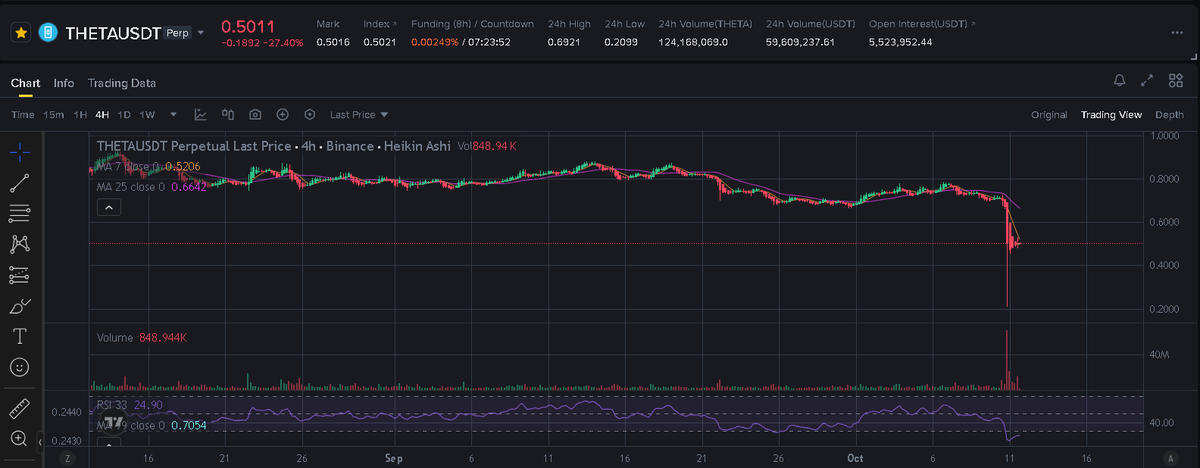Viewport: 1200px width, 468px height.
Task: Open the candlestick chart style icon
Action: pos(228,115)
